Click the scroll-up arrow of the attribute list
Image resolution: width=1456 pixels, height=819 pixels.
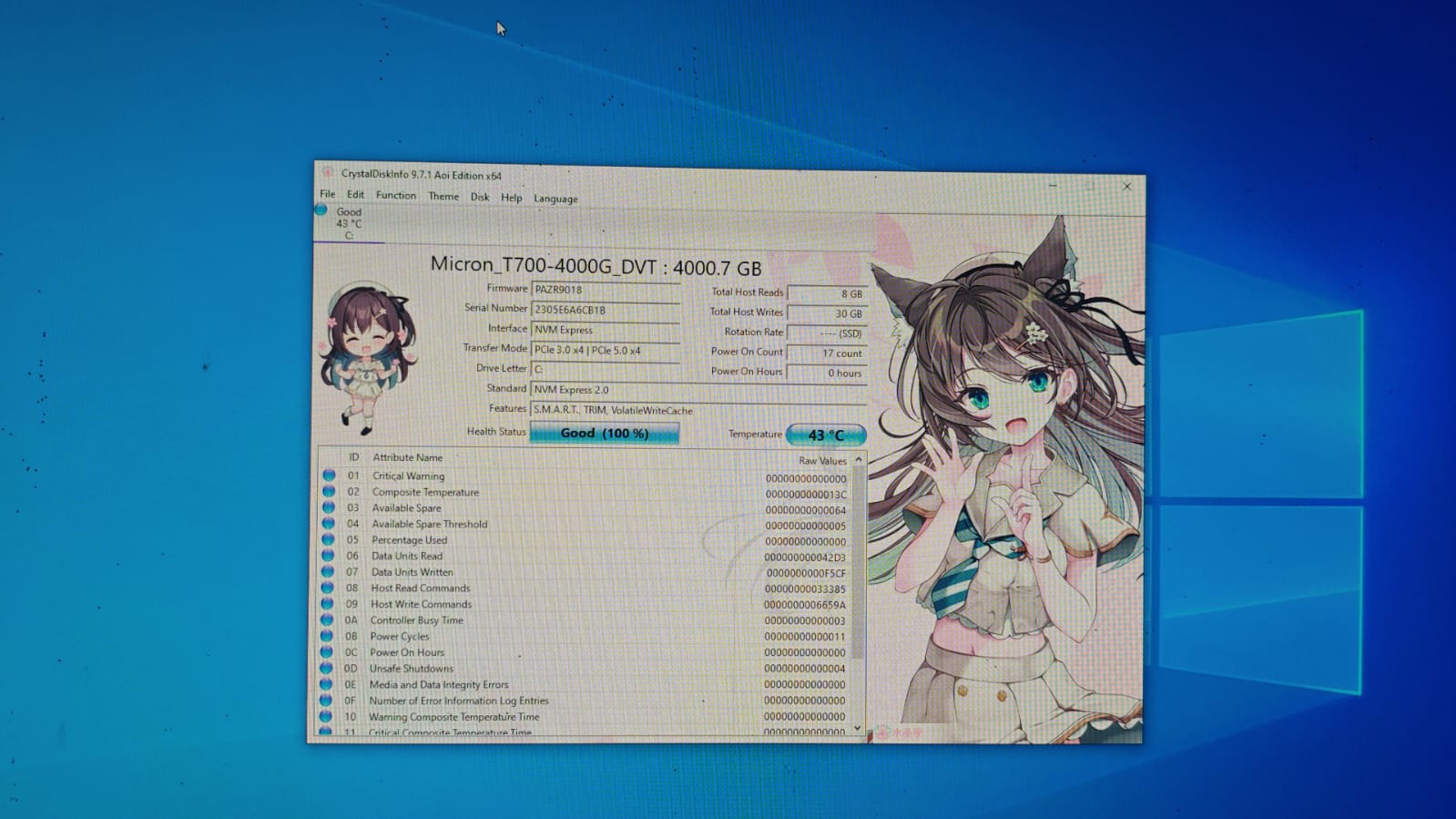pyautogui.click(x=858, y=460)
